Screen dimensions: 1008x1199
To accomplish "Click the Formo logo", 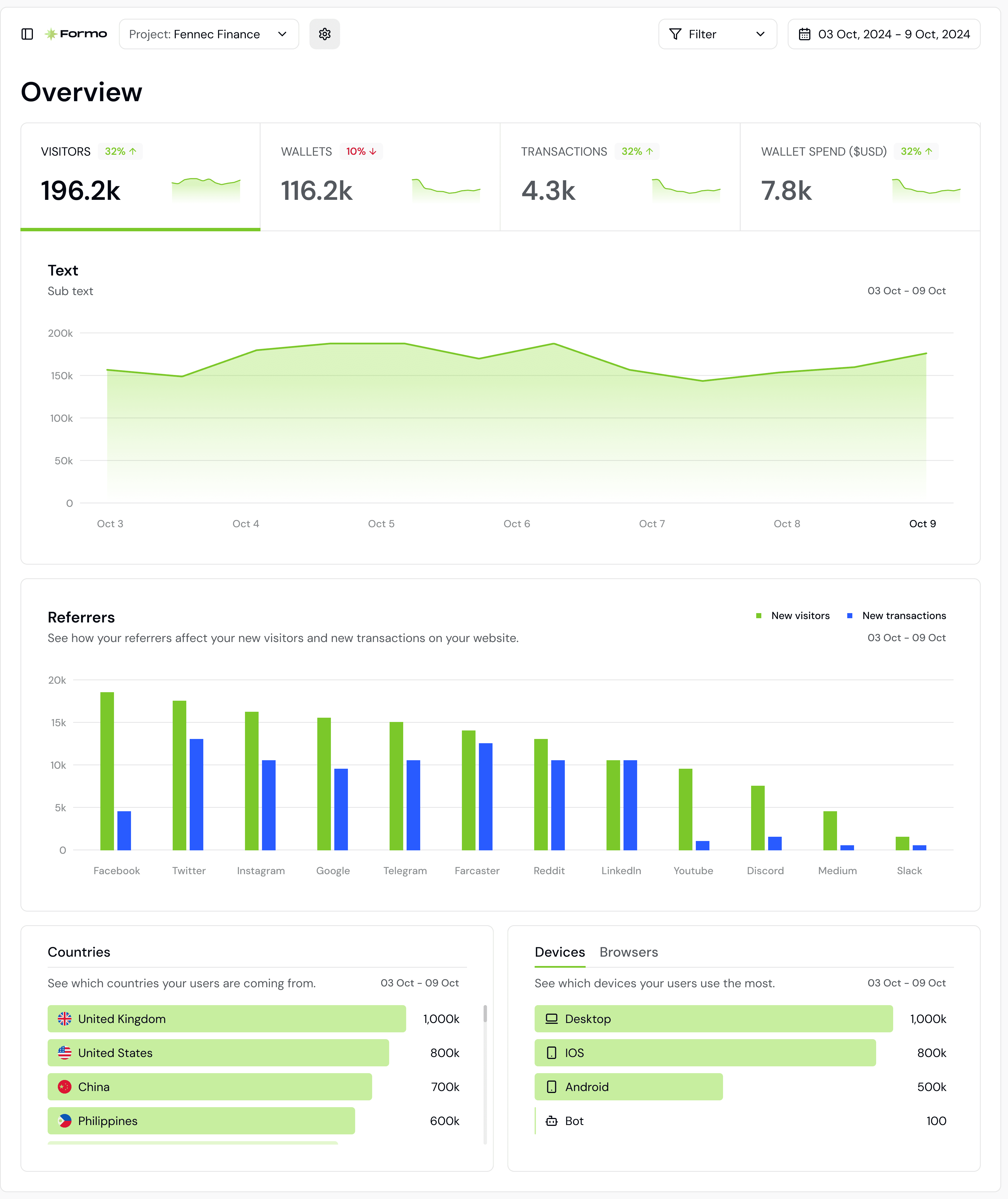I will click(76, 34).
